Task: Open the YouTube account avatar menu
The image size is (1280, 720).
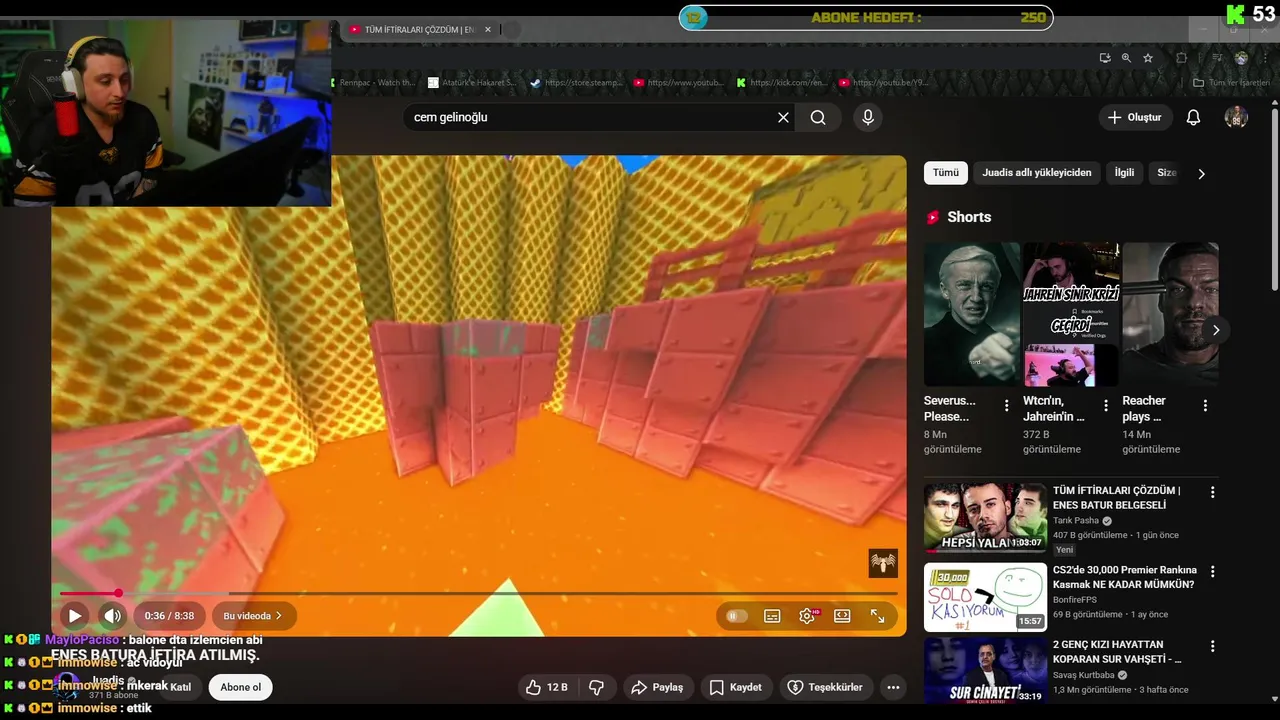Action: (x=1236, y=117)
